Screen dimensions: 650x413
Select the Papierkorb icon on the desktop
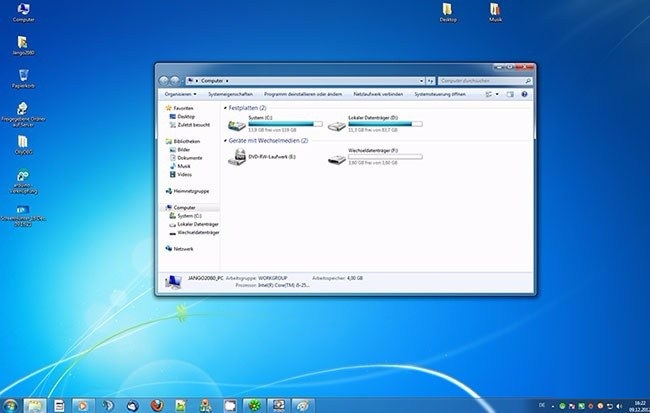[23, 79]
